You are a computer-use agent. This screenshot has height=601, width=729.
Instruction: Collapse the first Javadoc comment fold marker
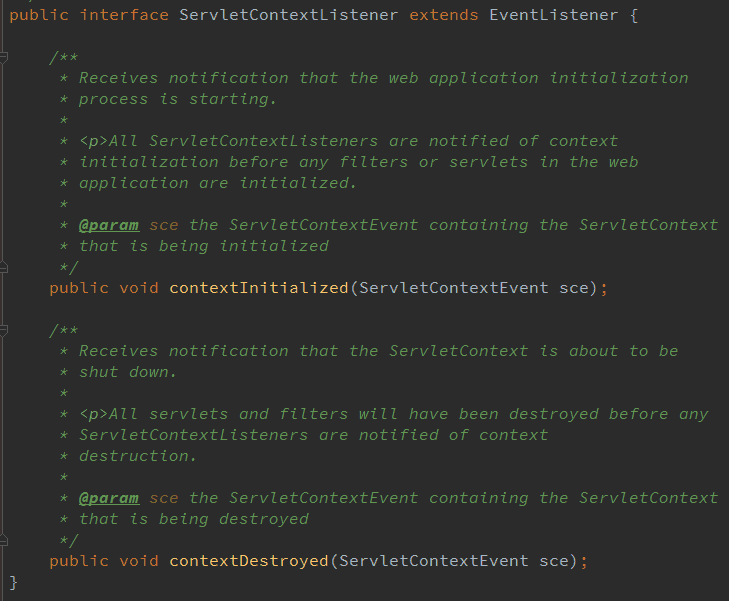pos(5,57)
